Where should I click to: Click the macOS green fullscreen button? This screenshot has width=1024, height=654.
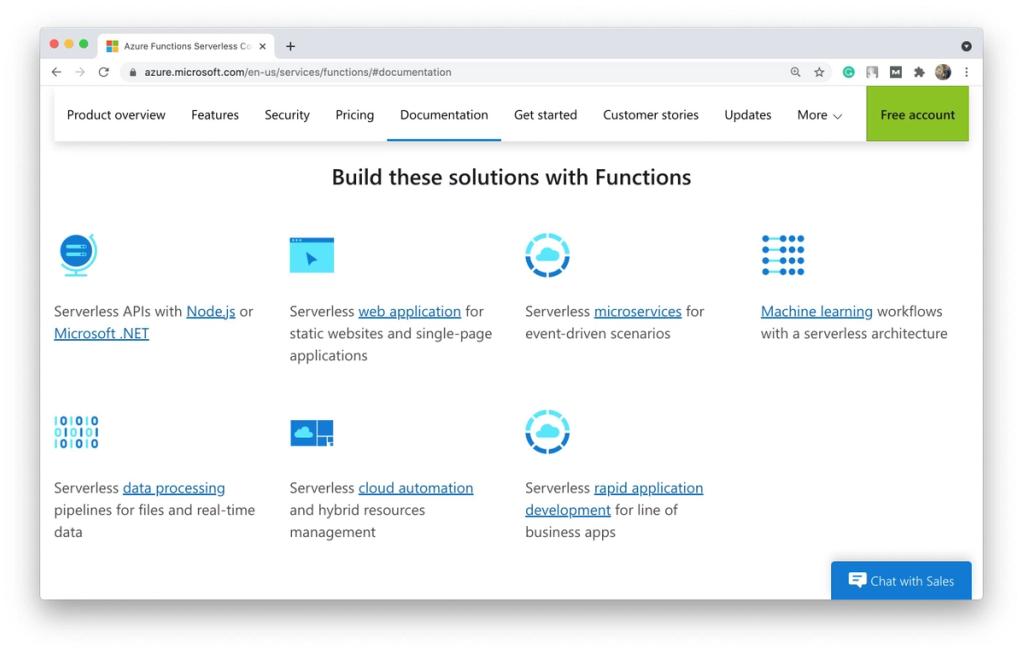click(84, 44)
